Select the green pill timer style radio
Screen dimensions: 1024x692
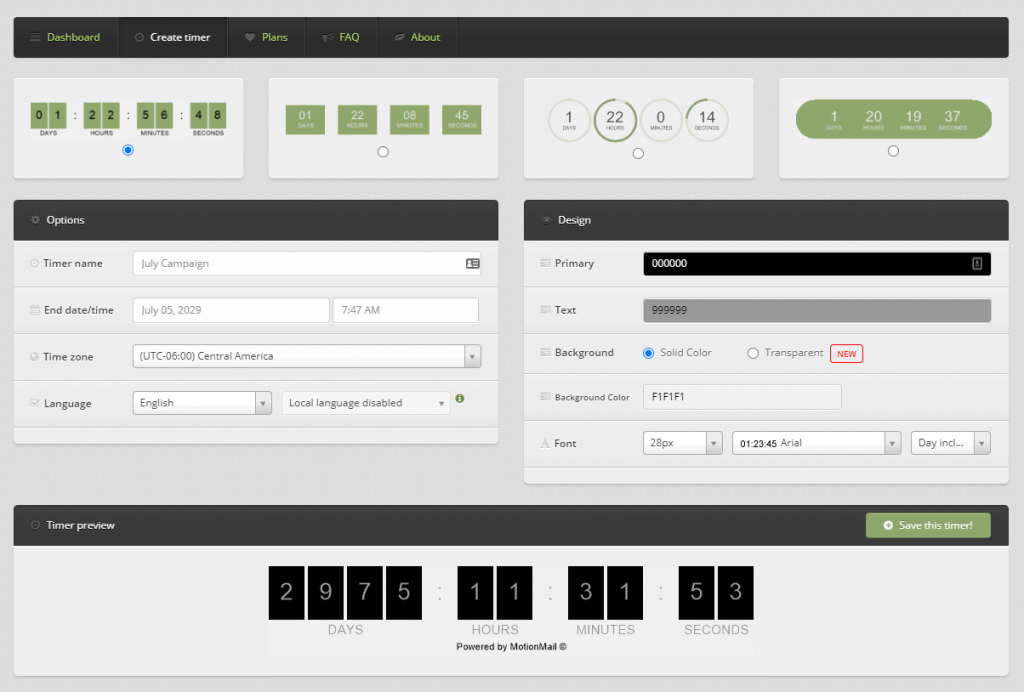pyautogui.click(x=893, y=151)
